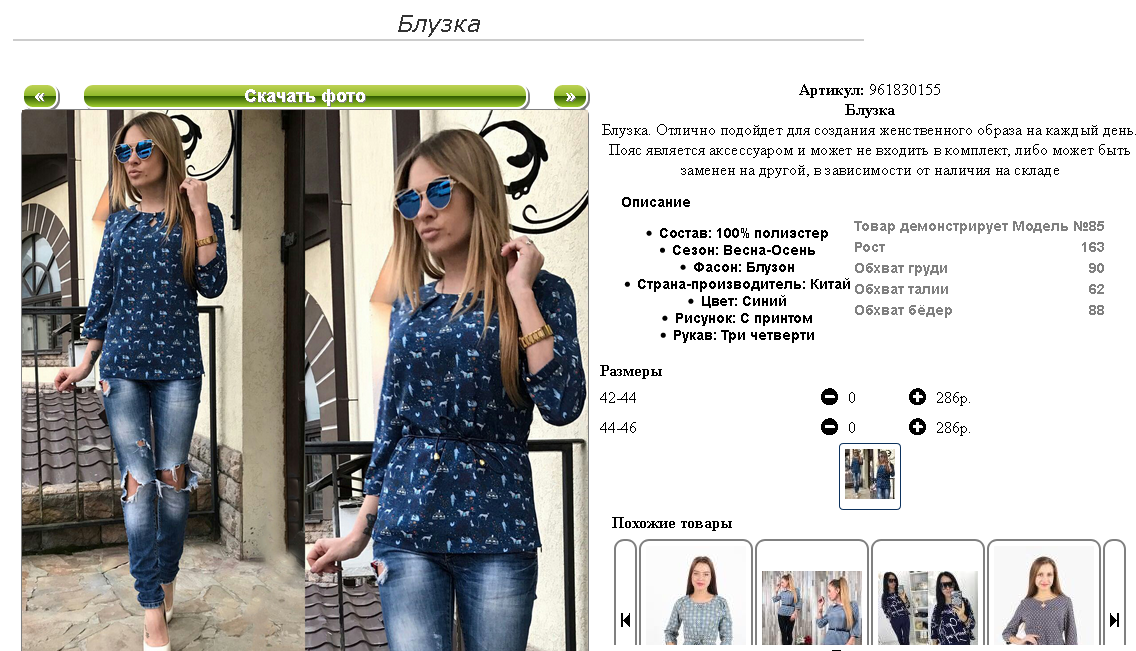1136x651 pixels.
Task: Go to the next photo with » button
Action: pos(571,96)
